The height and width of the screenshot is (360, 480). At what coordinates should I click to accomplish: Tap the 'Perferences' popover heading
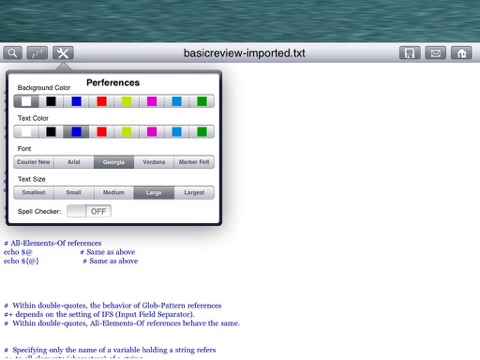pos(113,83)
